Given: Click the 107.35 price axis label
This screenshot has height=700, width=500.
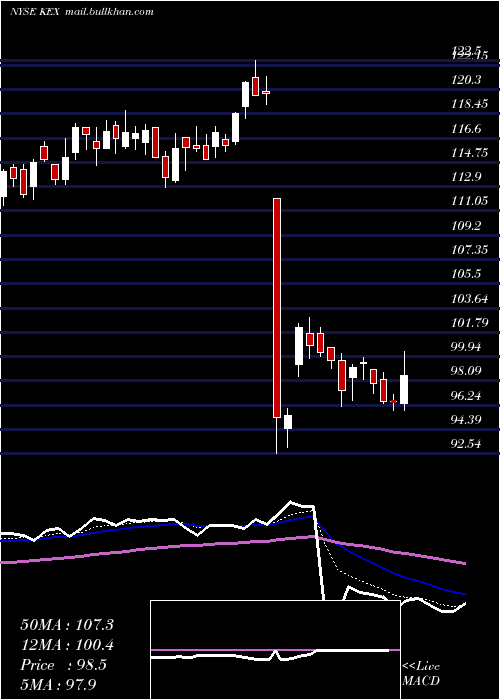Looking at the screenshot, I should point(470,250).
